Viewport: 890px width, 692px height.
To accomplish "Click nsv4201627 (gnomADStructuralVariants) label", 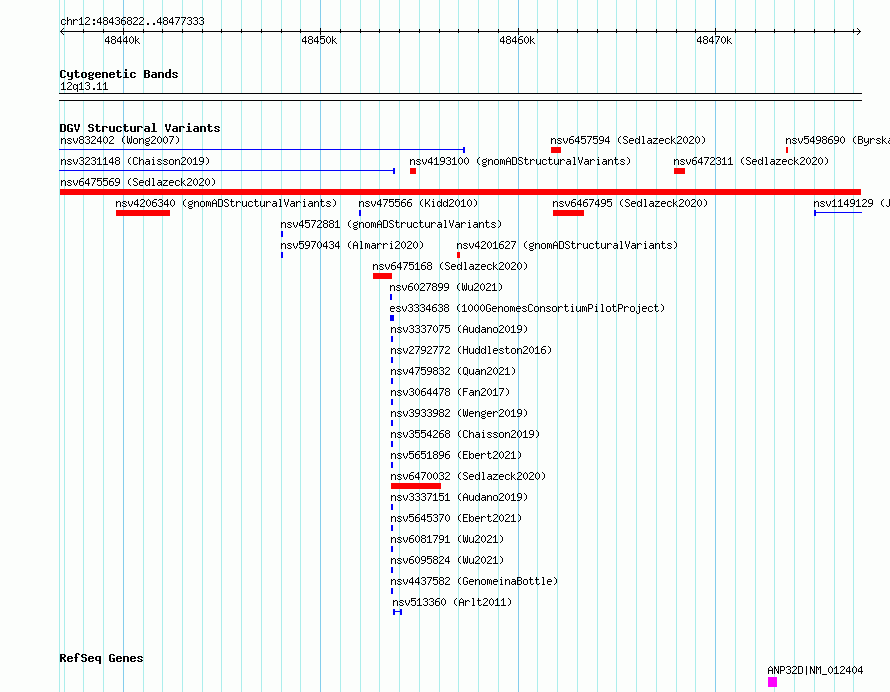I will coord(567,245).
